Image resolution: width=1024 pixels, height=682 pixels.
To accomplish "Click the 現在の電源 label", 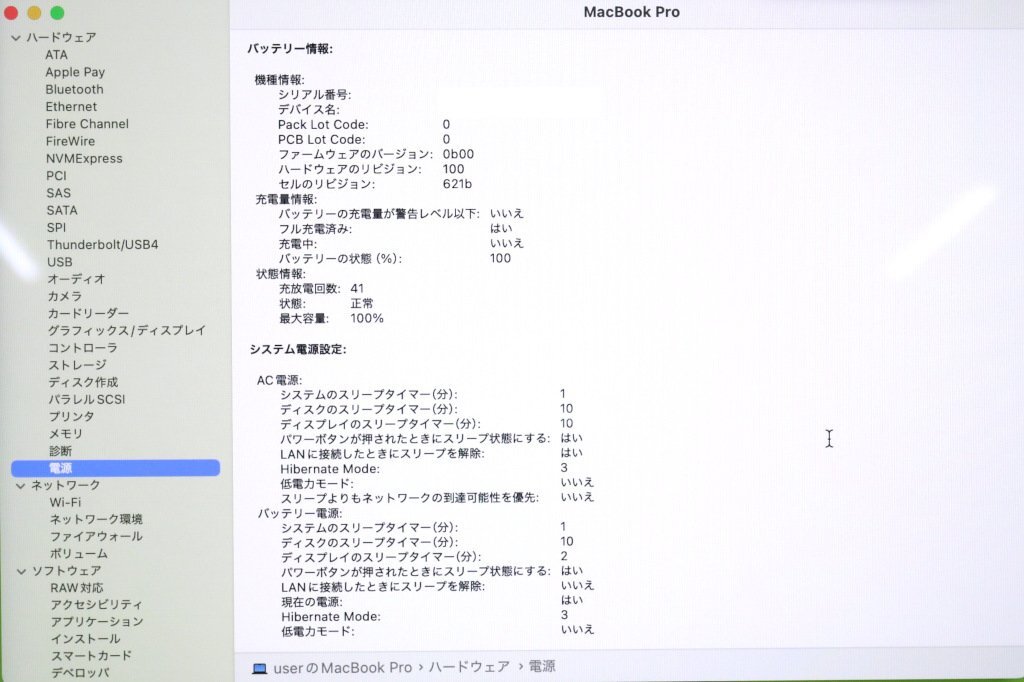I will pos(312,602).
